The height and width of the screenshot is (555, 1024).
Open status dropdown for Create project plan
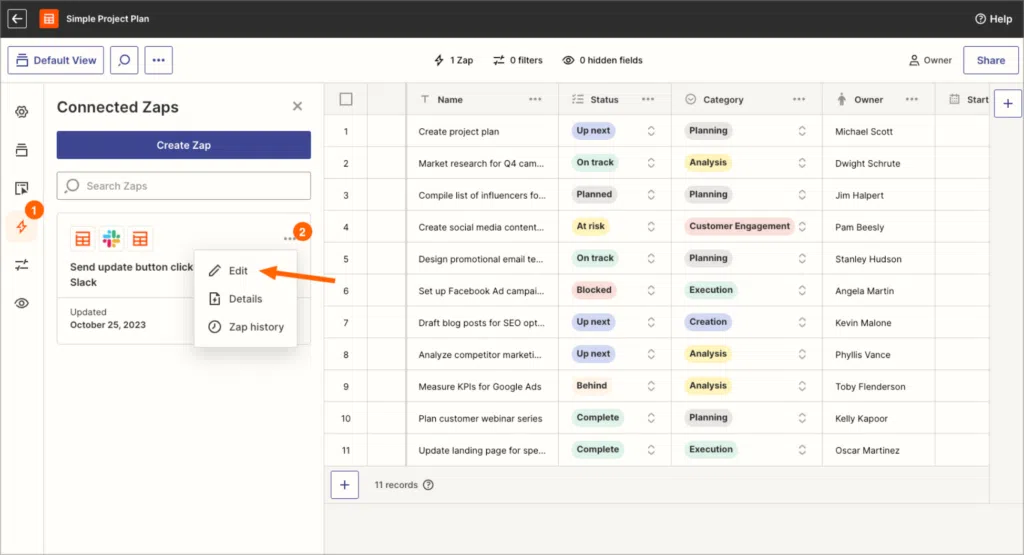pos(651,131)
